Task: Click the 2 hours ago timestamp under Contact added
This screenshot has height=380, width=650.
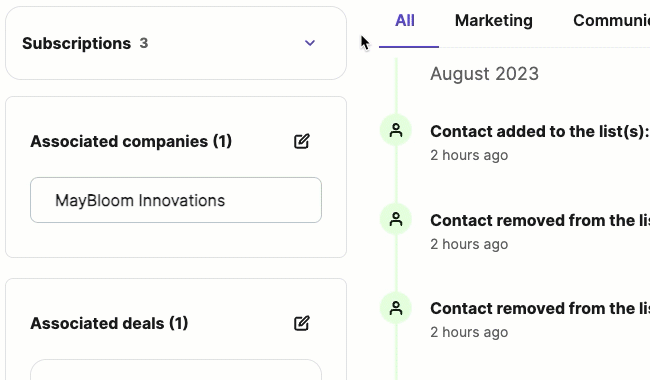Action: [x=469, y=155]
